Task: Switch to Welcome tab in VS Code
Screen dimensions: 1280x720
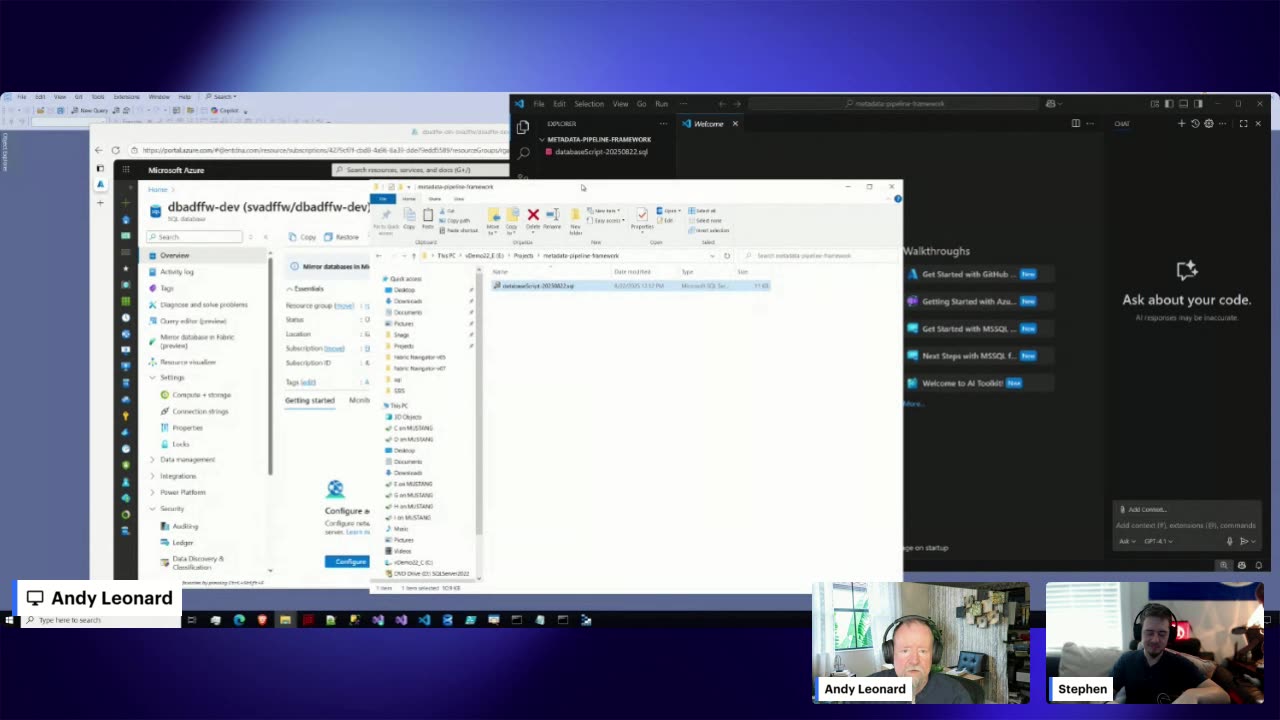Action: [x=709, y=124]
